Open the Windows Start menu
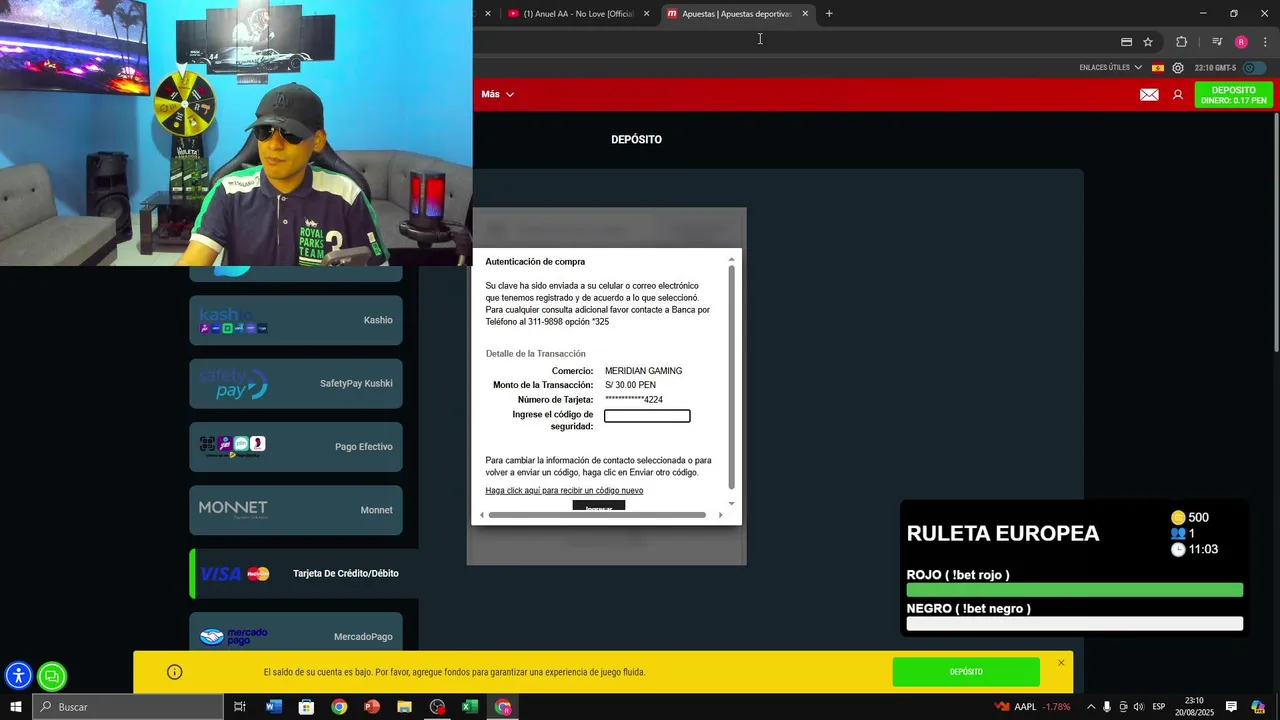This screenshot has height=720, width=1280. [x=16, y=707]
